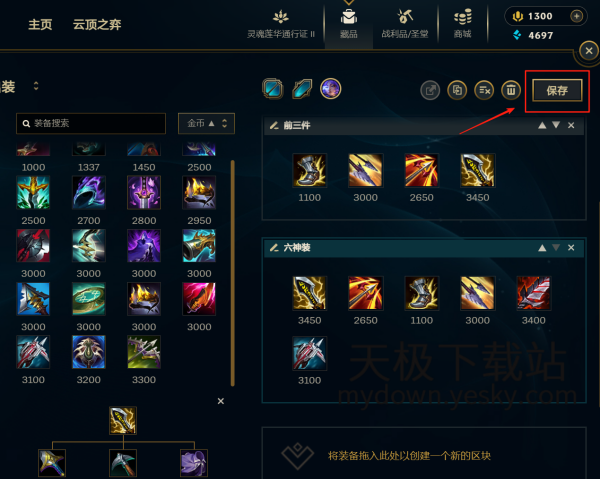
Task: Add currency with the plus button
Action: 576,16
